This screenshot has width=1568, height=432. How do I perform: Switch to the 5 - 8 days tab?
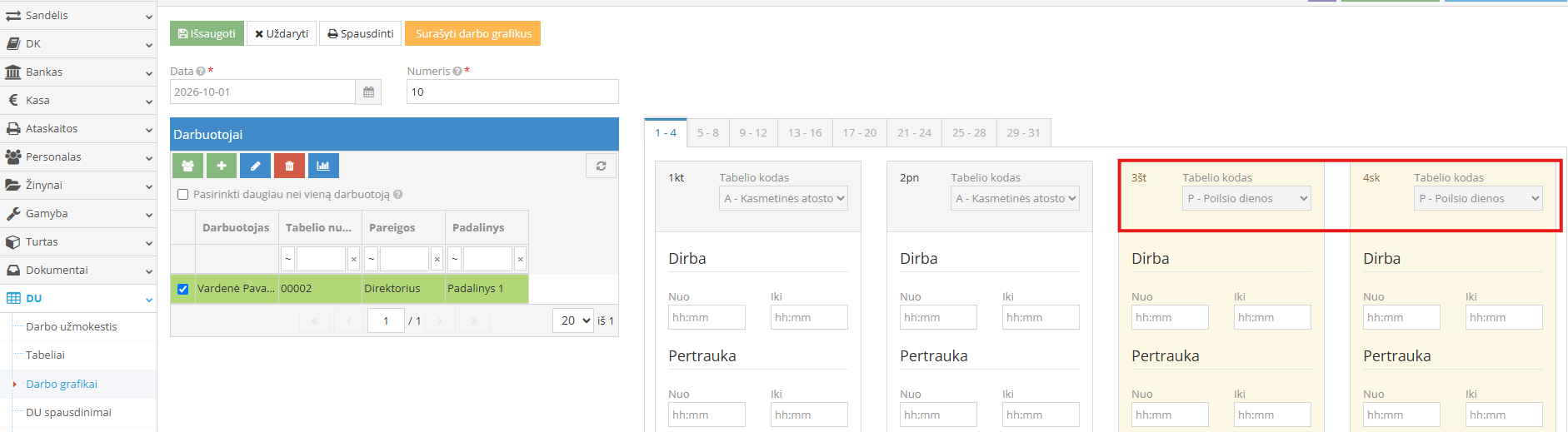coord(707,133)
